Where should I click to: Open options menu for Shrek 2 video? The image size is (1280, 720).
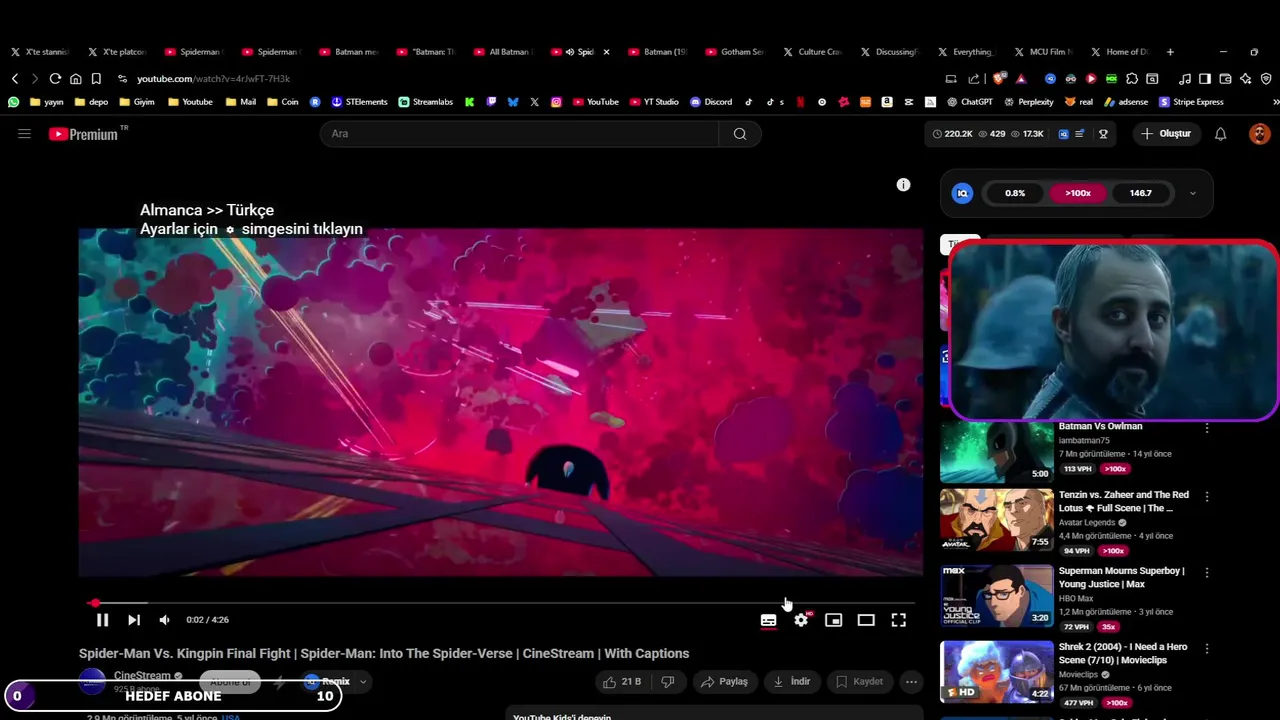coord(1207,649)
